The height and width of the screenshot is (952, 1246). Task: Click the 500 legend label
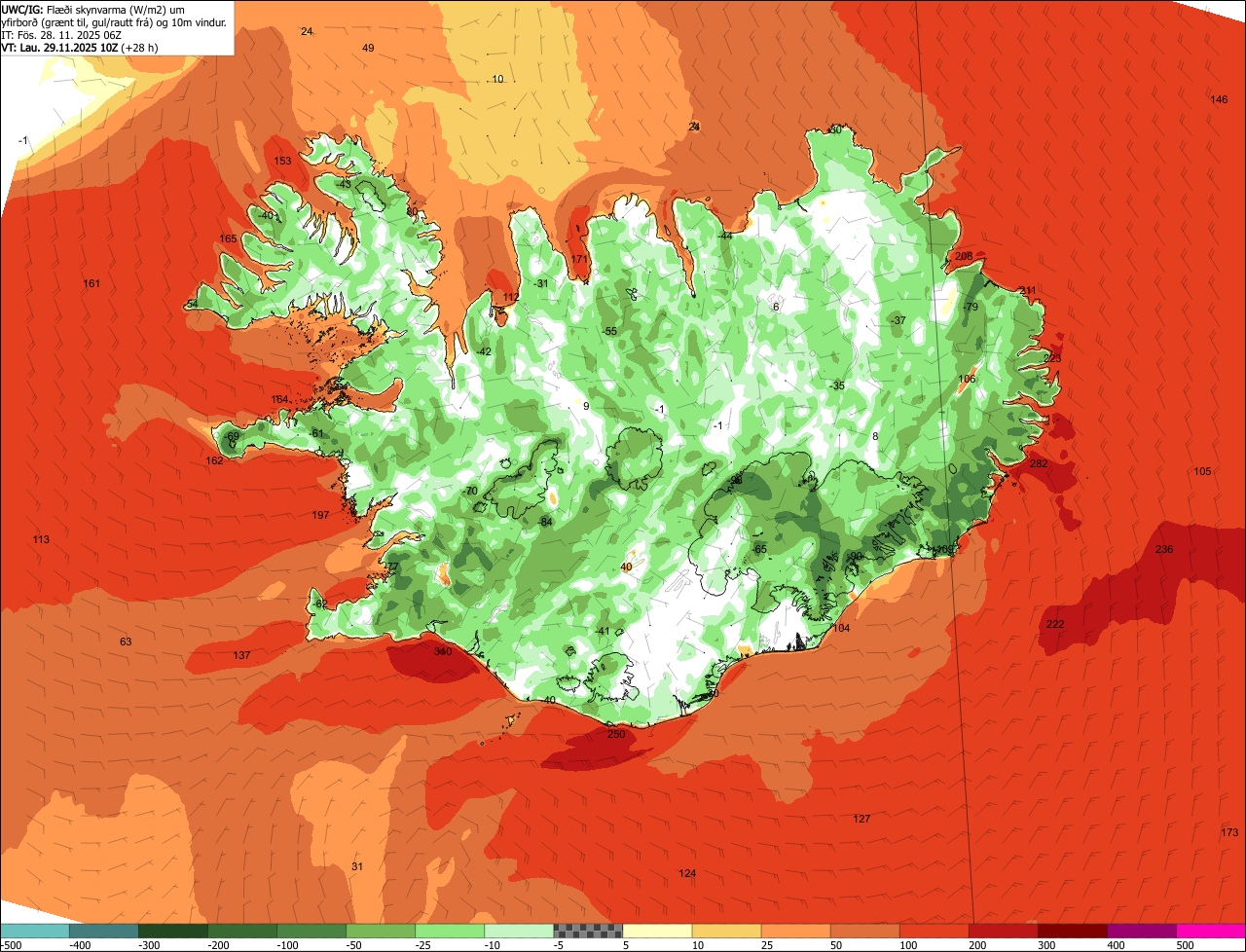coord(1184,944)
